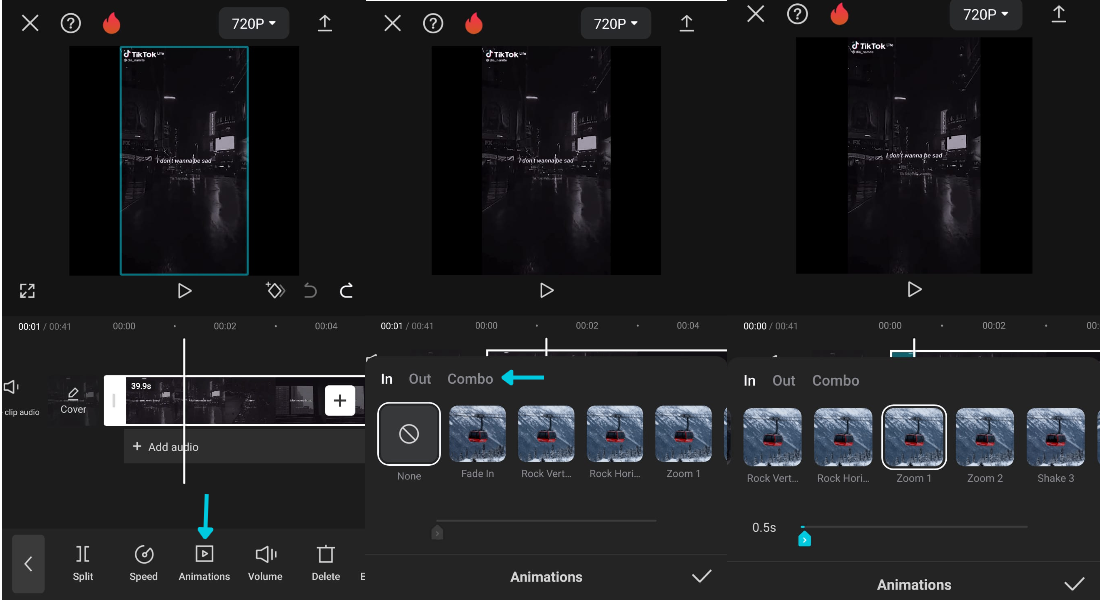Switch to Out tab in right panel
This screenshot has width=1100, height=600.
click(x=784, y=380)
